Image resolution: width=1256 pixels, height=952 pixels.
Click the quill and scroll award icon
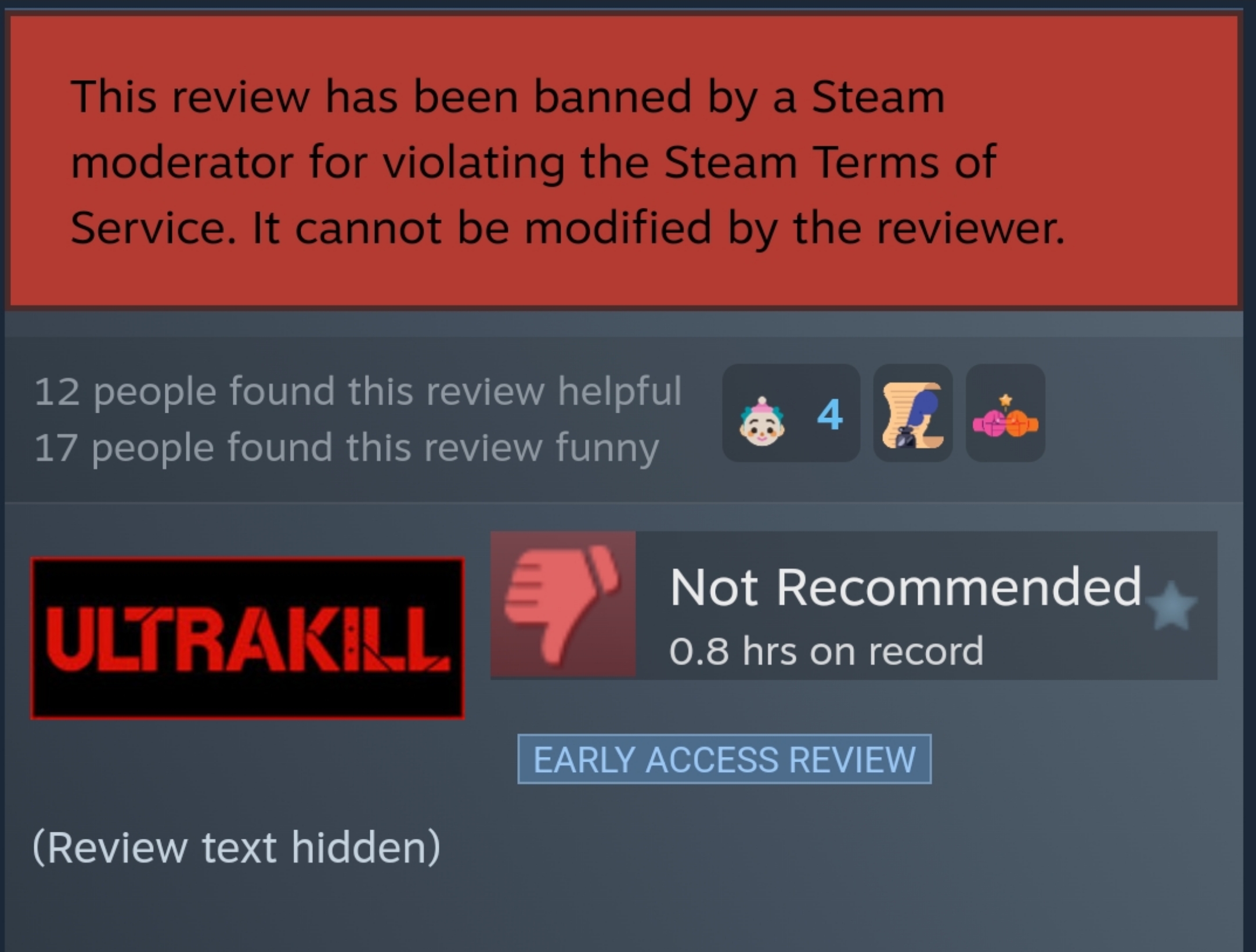click(x=912, y=414)
